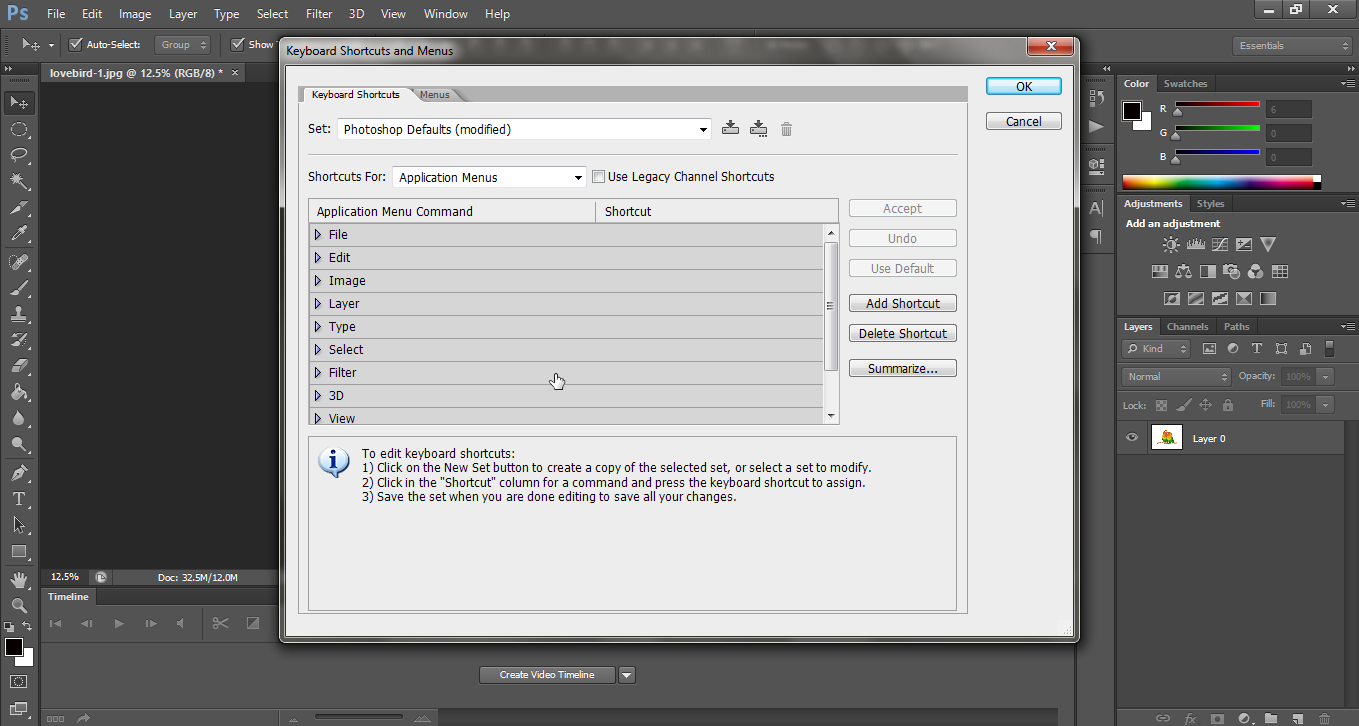Screen dimensions: 1359x726
Task: Add a Levels adjustment
Action: click(1196, 244)
